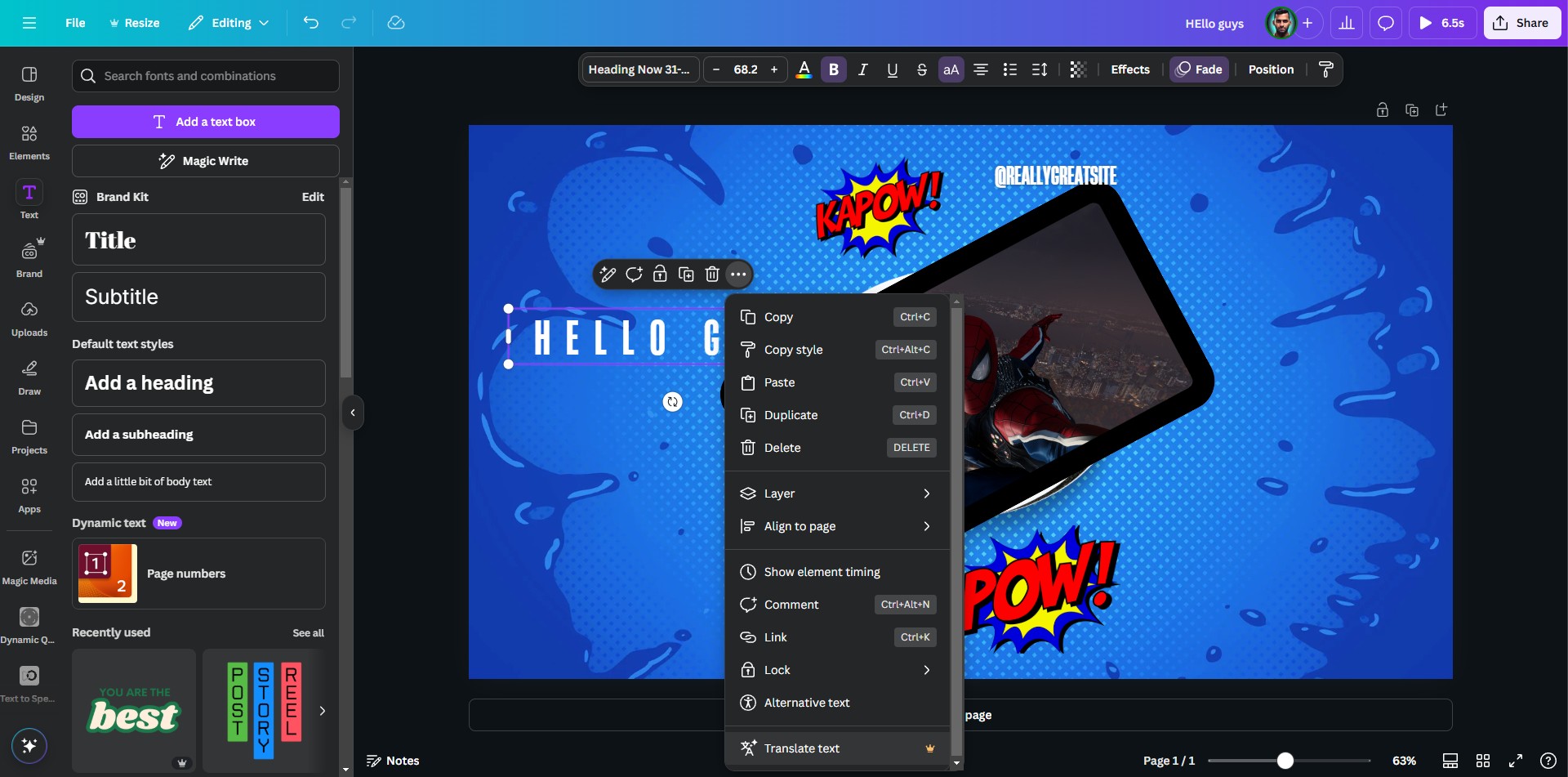Click the trash icon in the floating toolbar
This screenshot has width=1568, height=777.
click(712, 275)
